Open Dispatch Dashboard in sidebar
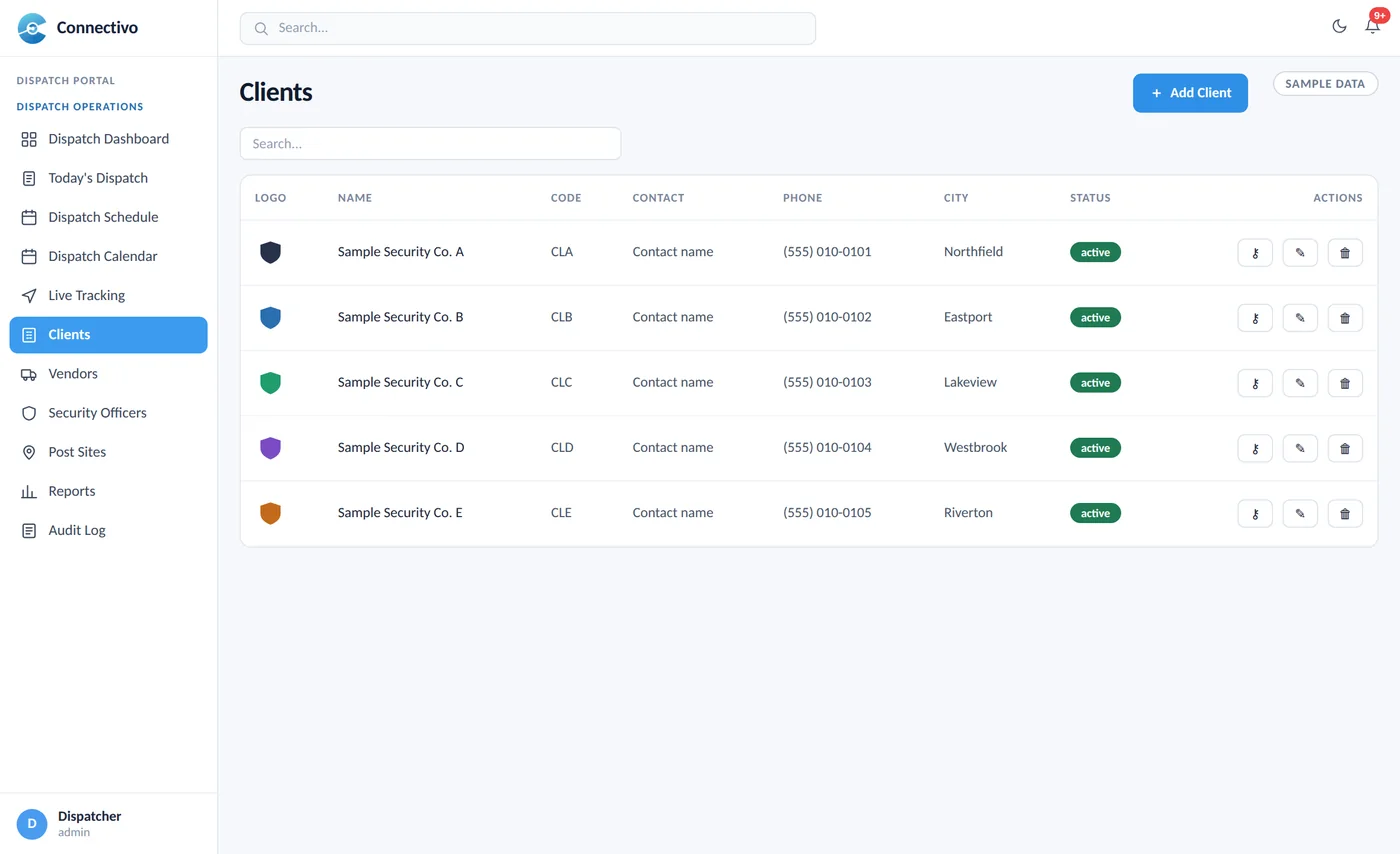 108,139
